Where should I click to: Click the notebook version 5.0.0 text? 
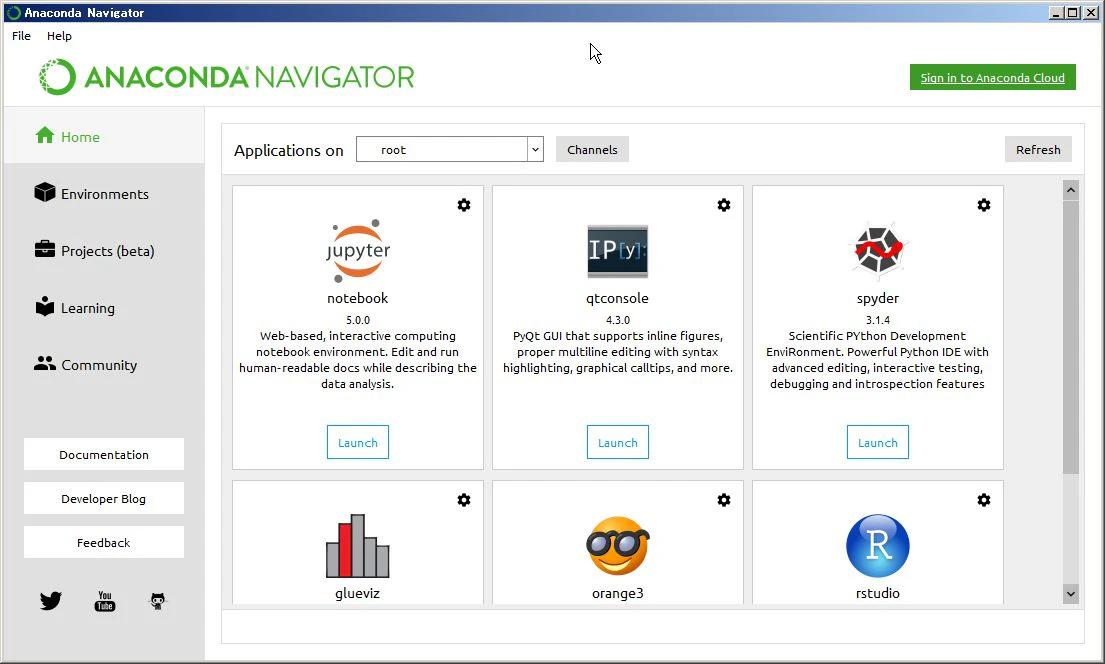pyautogui.click(x=358, y=320)
